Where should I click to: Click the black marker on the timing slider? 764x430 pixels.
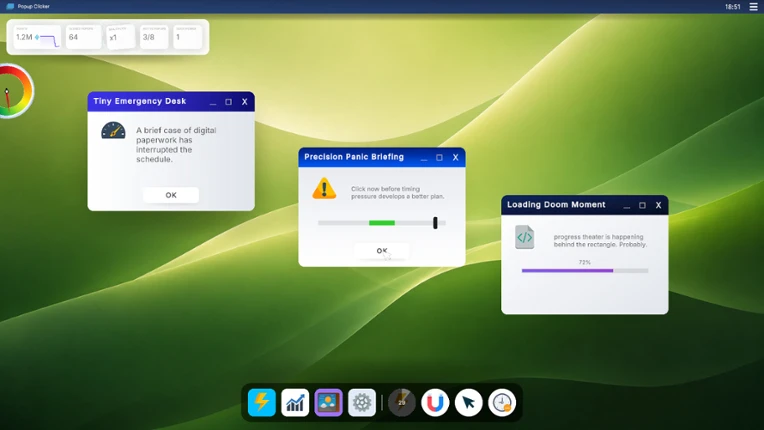435,223
